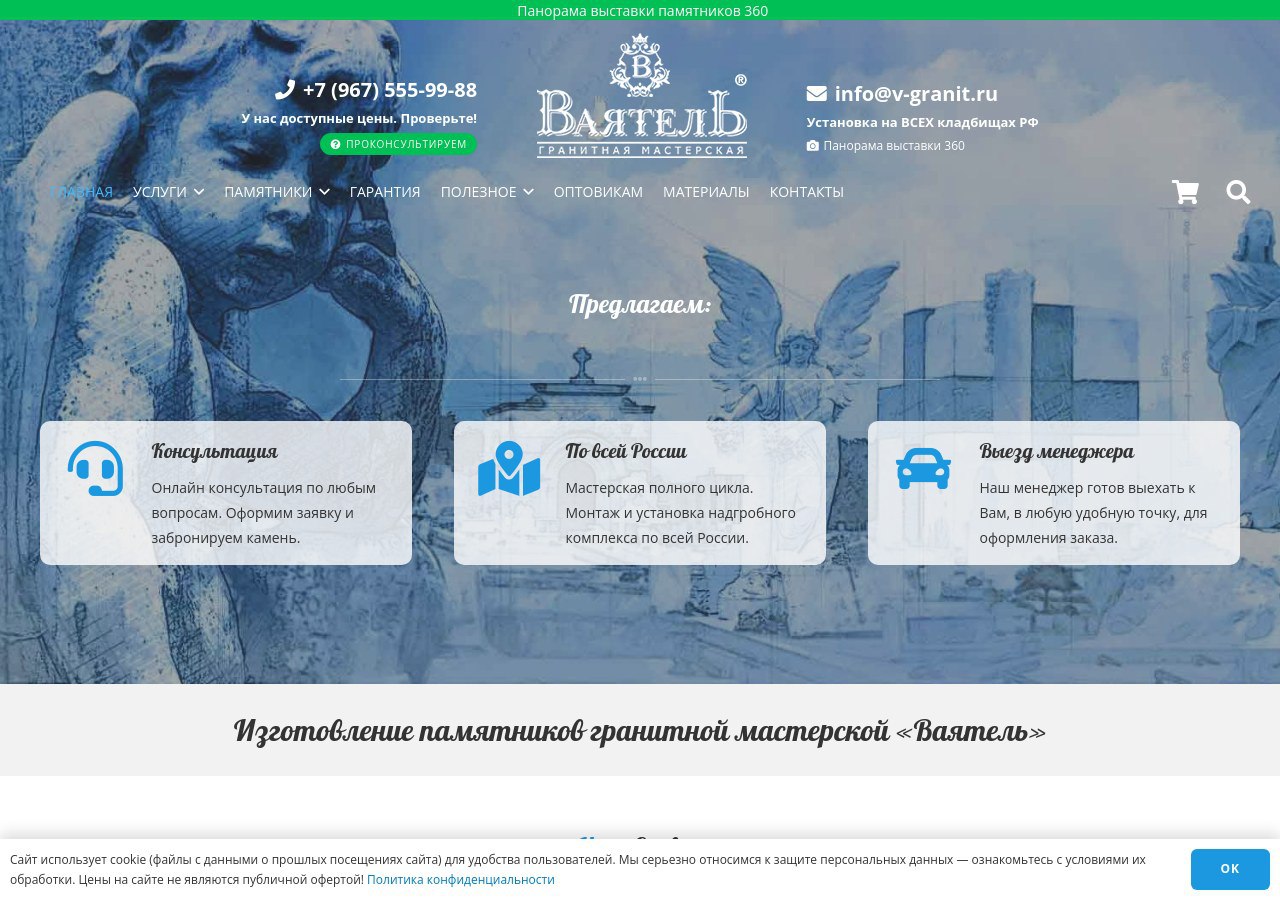The image size is (1280, 900).
Task: Click the green top banner panorama link
Action: (642, 11)
